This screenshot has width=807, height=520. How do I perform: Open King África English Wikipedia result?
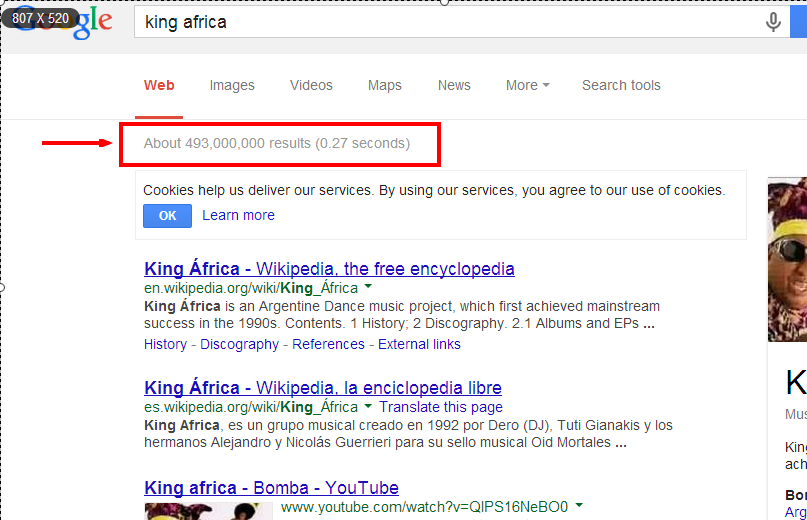click(329, 268)
